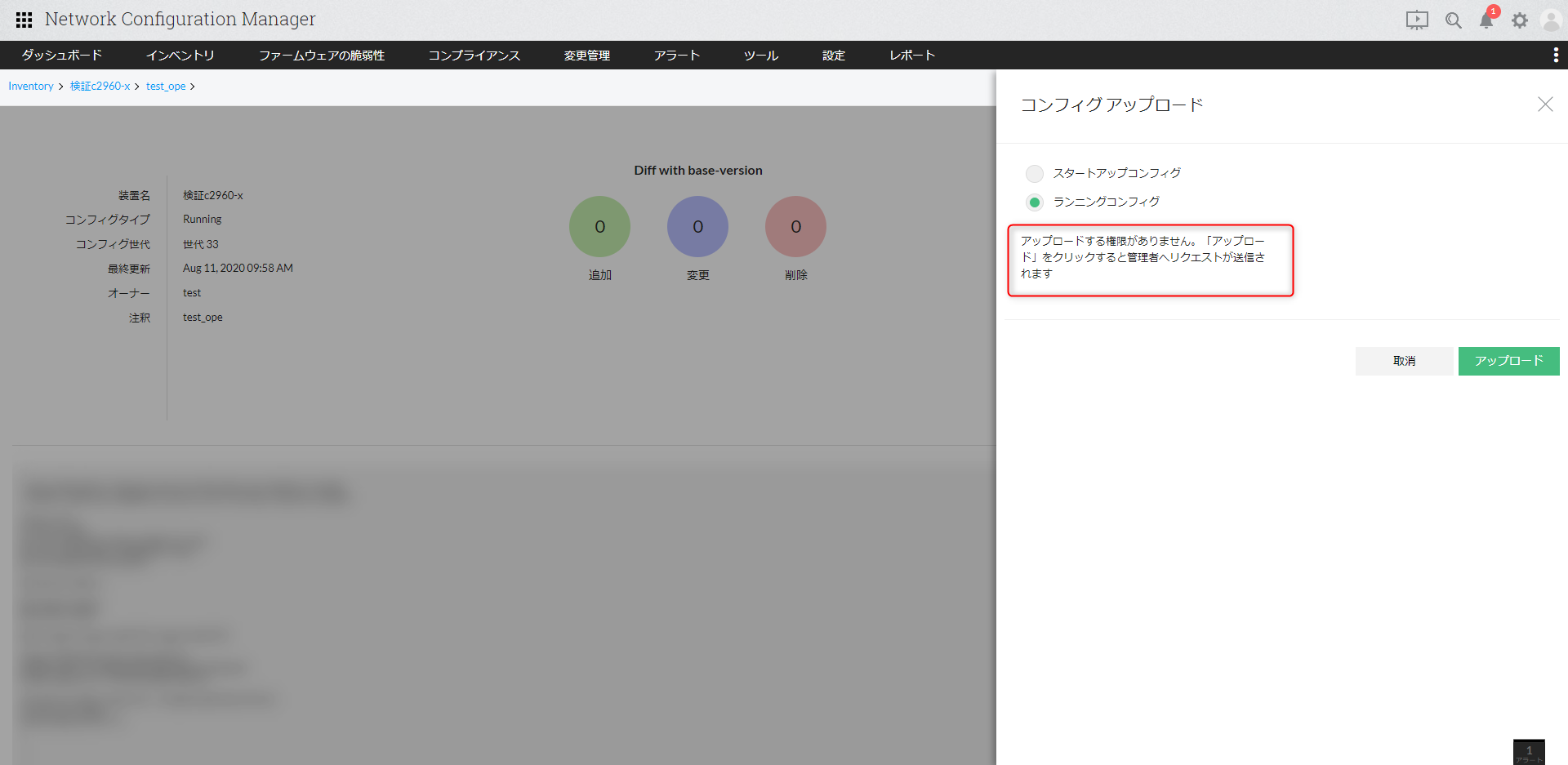Click the Diff with base-version heading
Image resolution: width=1568 pixels, height=765 pixels.
tap(698, 171)
